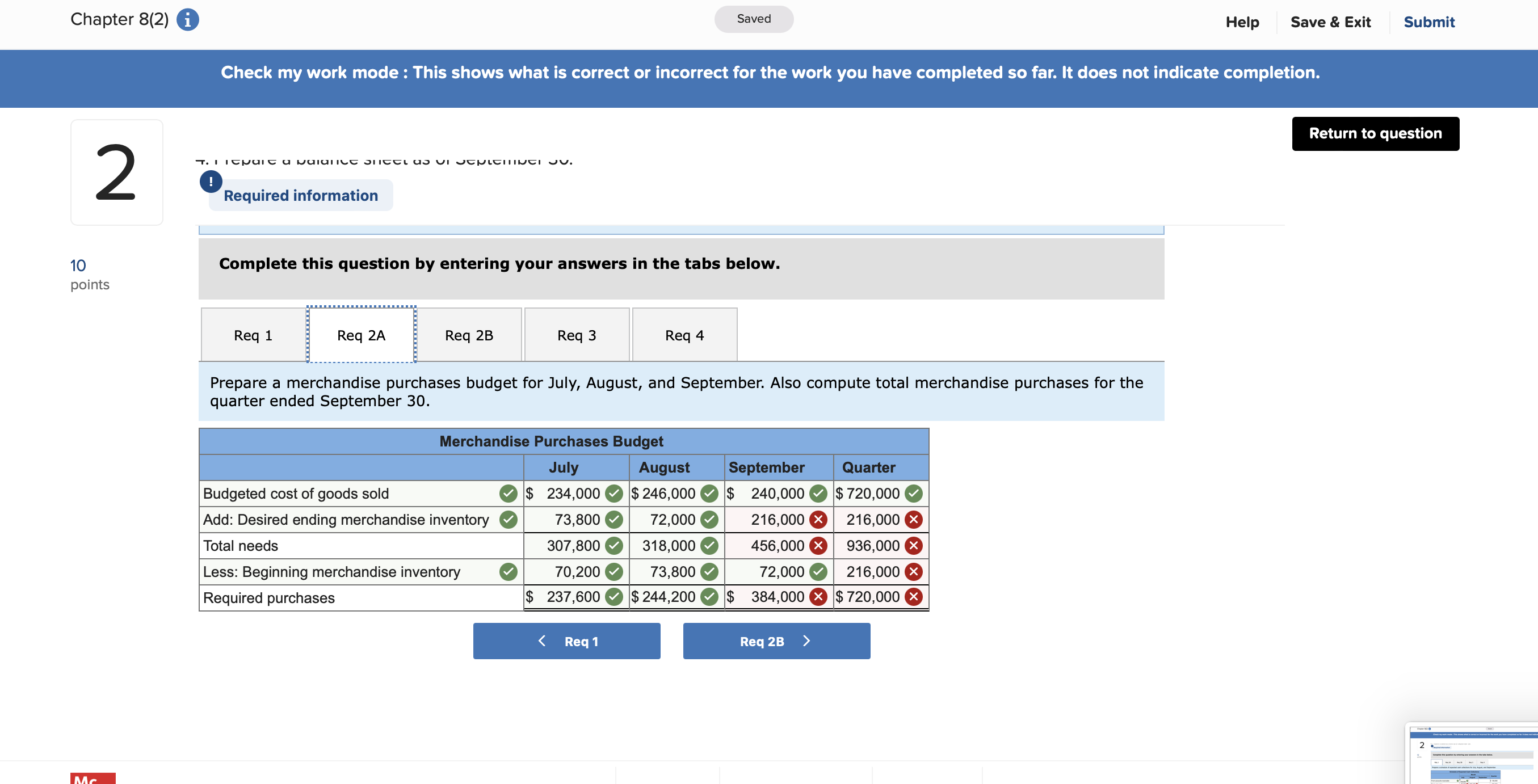Click Save & Exit
Image resolution: width=1538 pixels, height=784 pixels.
click(x=1330, y=22)
